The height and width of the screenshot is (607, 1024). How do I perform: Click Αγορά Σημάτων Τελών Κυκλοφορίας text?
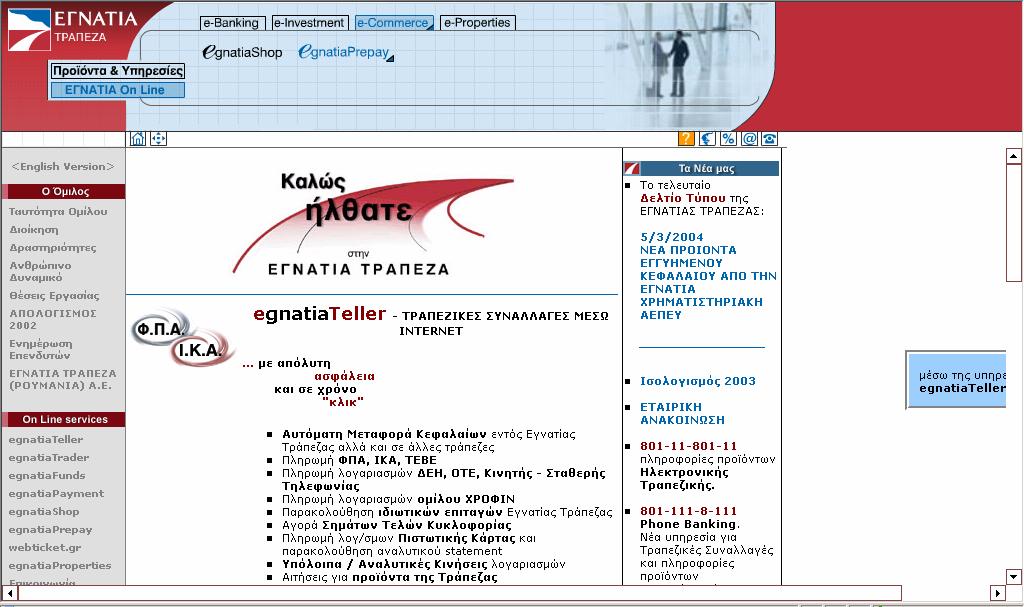tap(396, 525)
